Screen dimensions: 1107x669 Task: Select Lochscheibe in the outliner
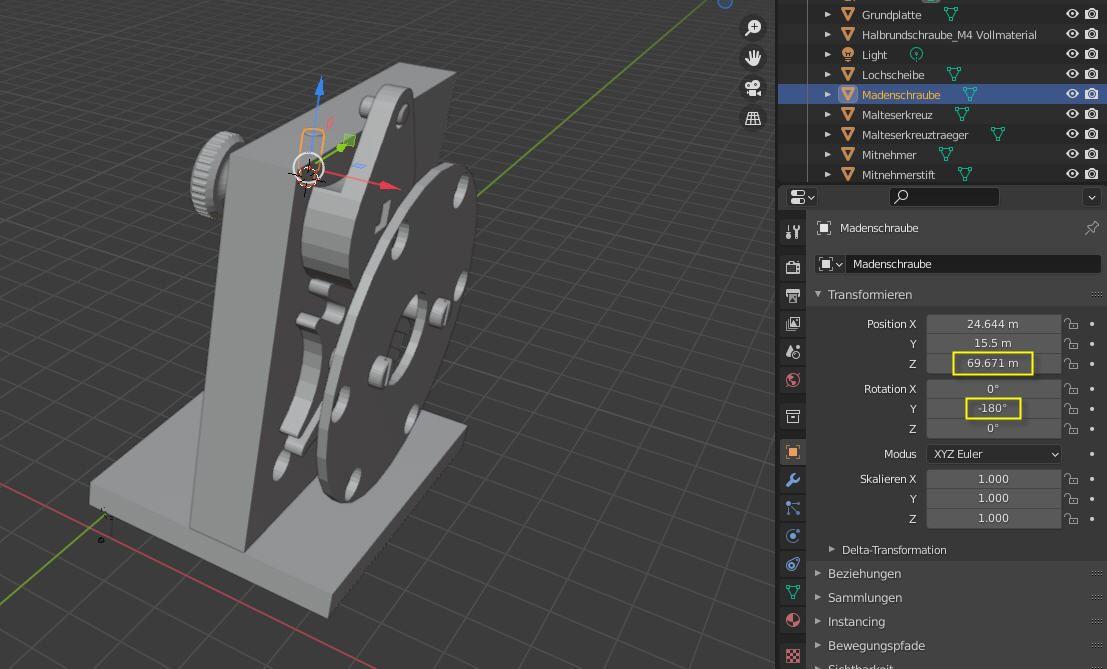click(x=892, y=74)
